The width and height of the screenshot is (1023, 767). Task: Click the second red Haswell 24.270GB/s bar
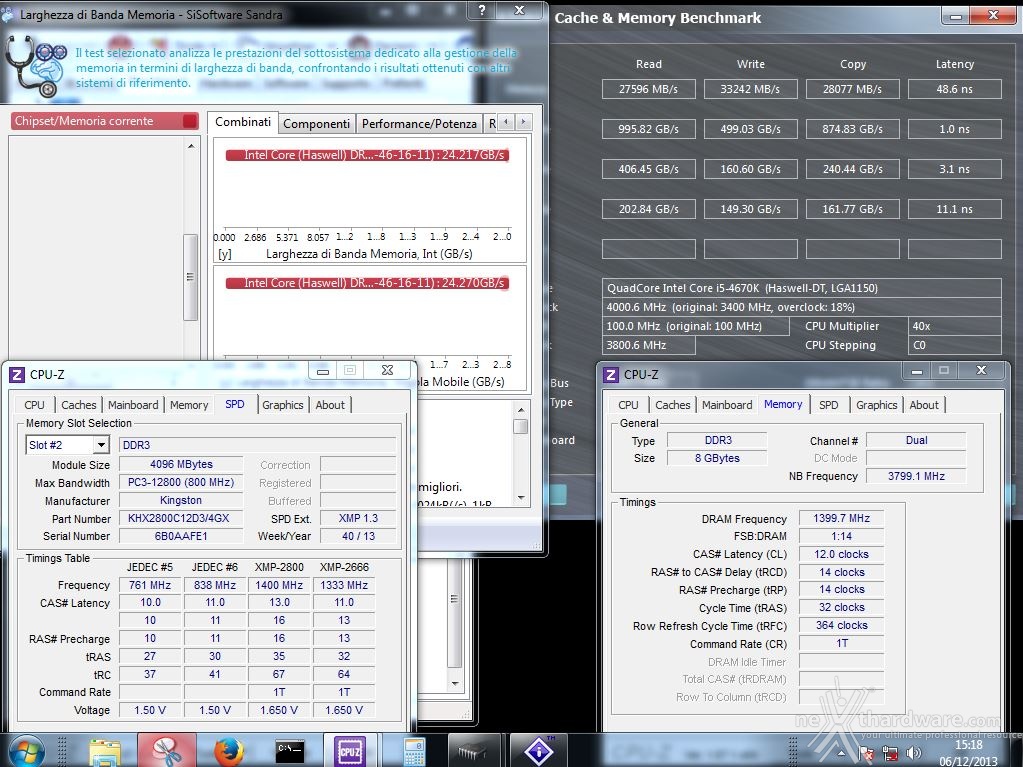tap(367, 283)
